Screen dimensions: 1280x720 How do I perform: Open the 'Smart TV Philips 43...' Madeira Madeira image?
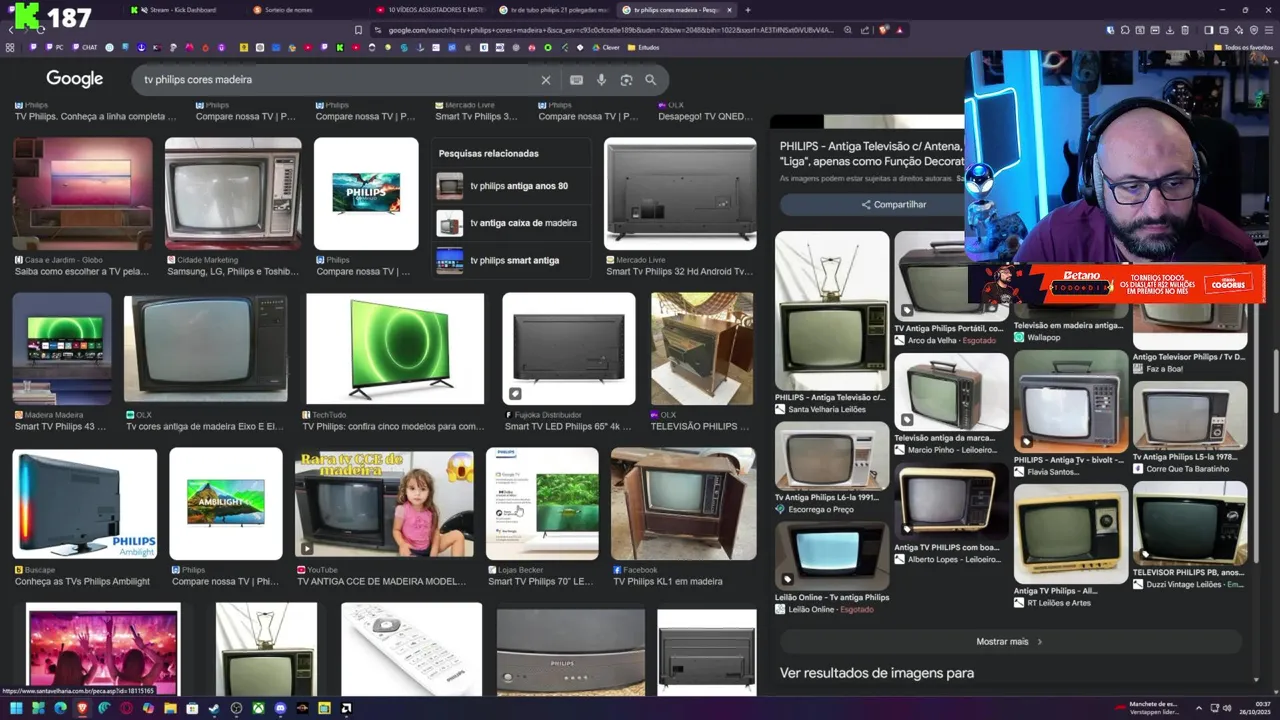62,349
